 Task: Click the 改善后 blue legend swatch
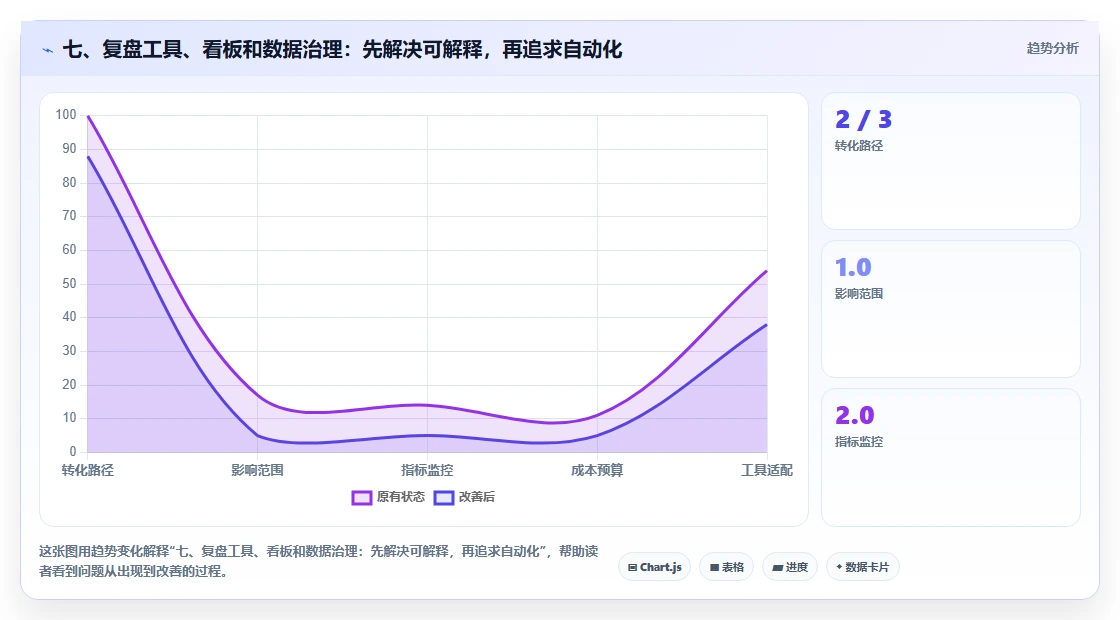444,498
